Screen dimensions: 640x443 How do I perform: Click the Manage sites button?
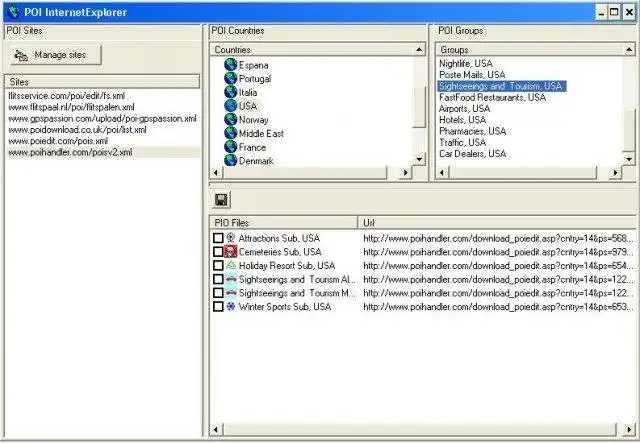tap(56, 55)
